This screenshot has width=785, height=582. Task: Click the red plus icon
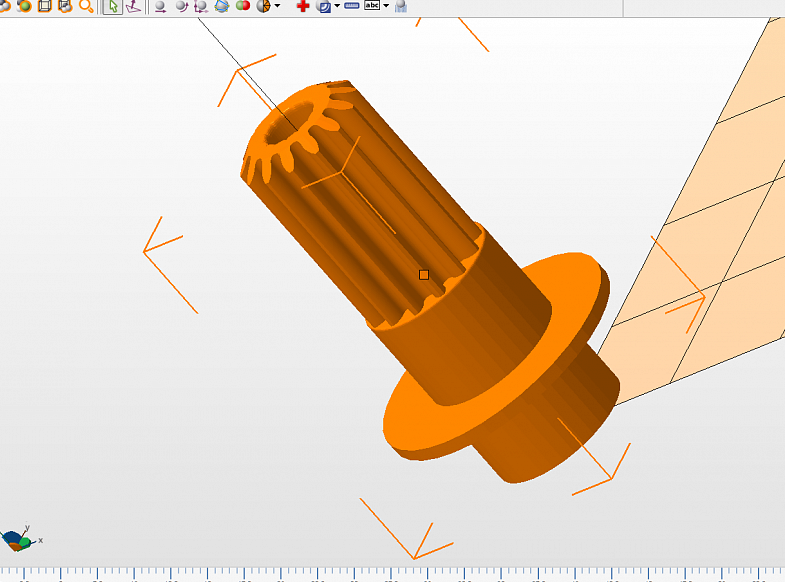click(303, 6)
